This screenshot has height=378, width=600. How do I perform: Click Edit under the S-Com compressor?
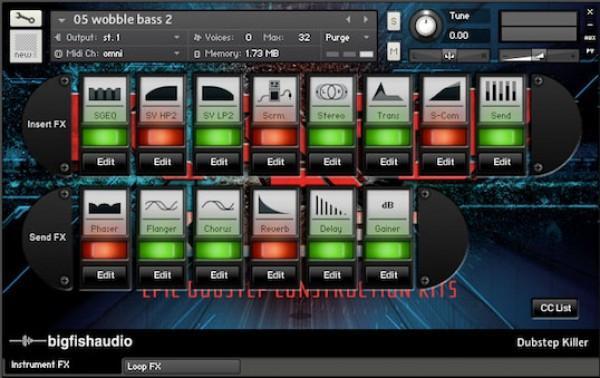click(445, 162)
